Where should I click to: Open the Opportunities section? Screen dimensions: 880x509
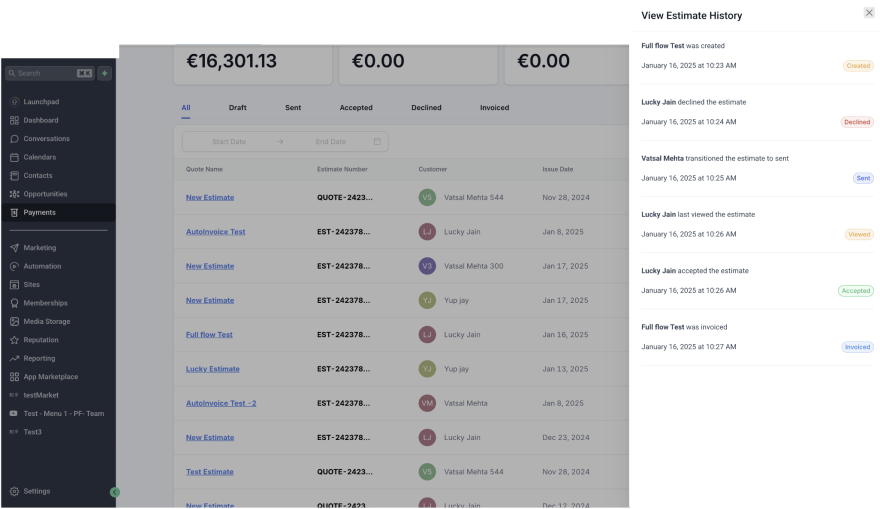coord(45,194)
